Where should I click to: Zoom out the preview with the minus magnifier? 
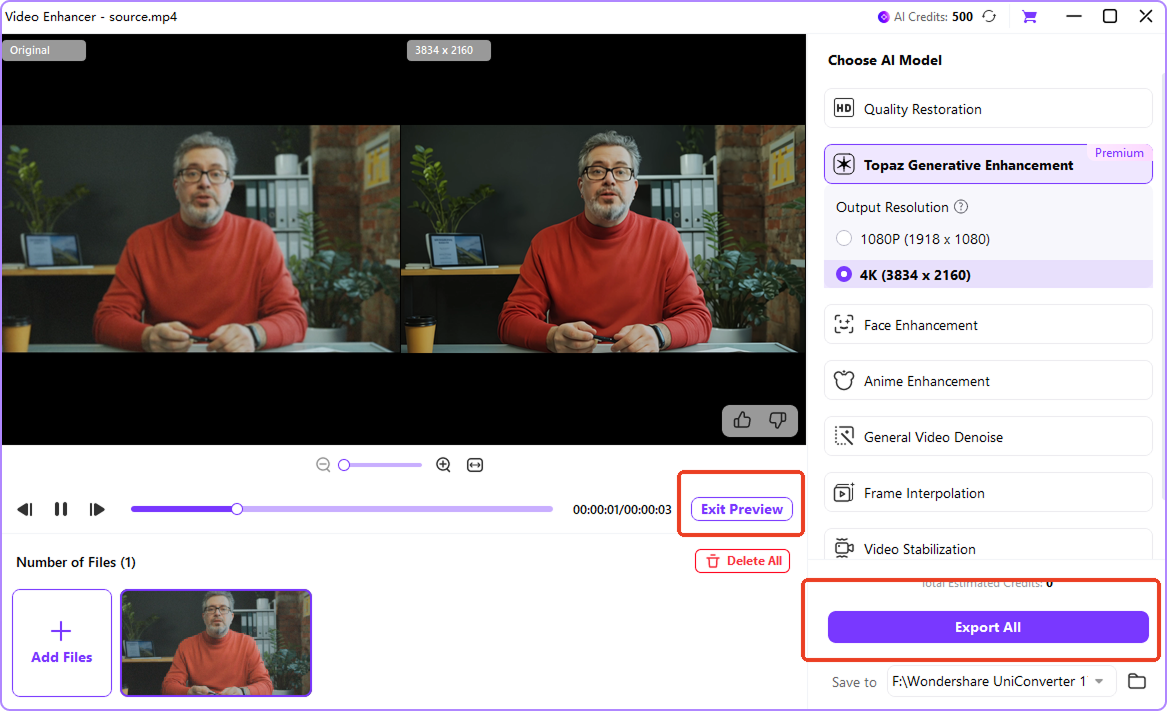[323, 465]
